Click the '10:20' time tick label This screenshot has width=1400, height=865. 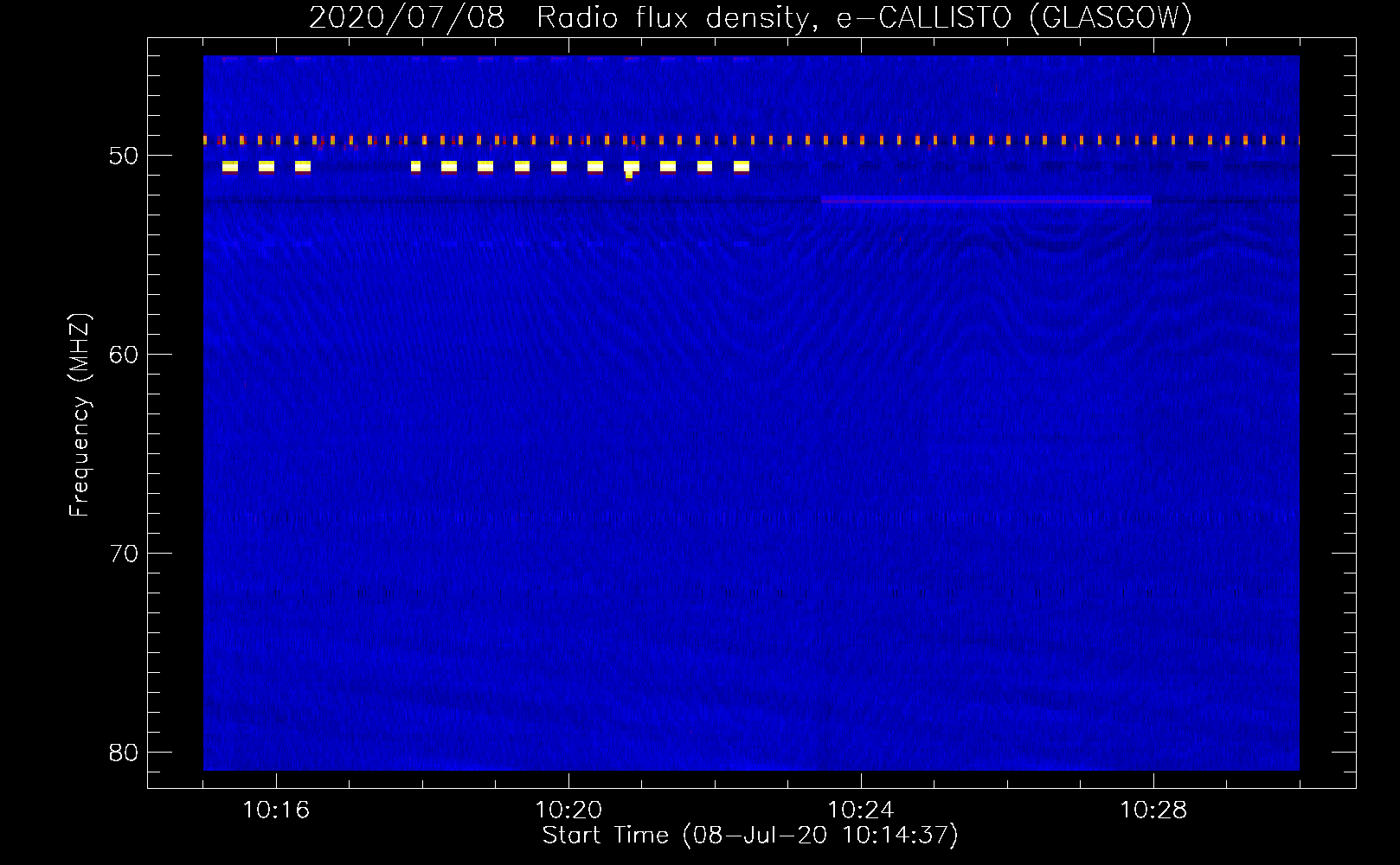point(568,810)
